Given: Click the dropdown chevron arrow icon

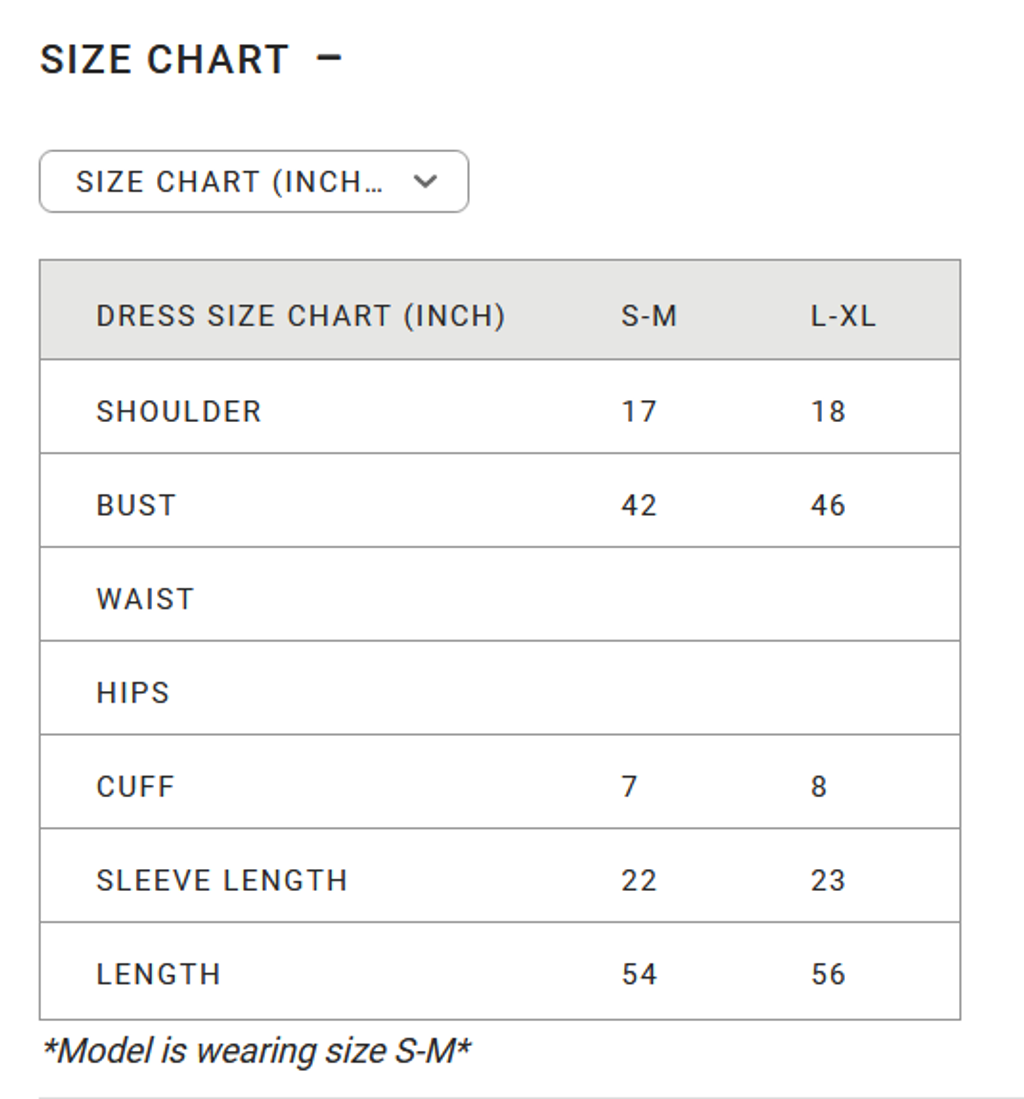Looking at the screenshot, I should pos(426,182).
